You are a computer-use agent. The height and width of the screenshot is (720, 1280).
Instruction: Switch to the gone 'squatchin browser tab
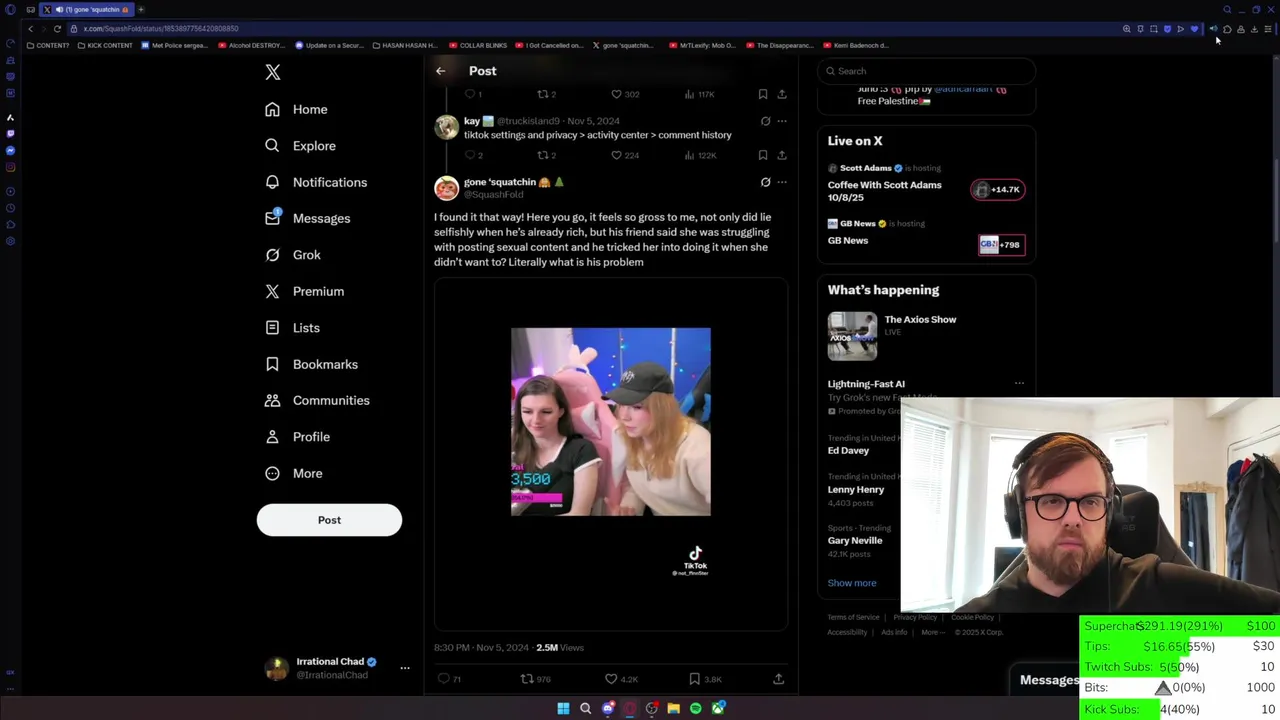click(85, 9)
